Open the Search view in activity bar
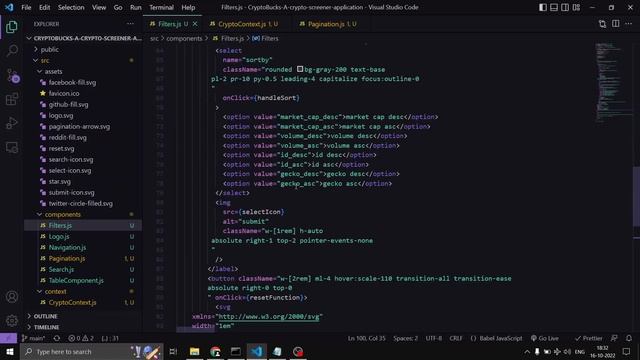Screen dimensions: 640x360 (12, 51)
